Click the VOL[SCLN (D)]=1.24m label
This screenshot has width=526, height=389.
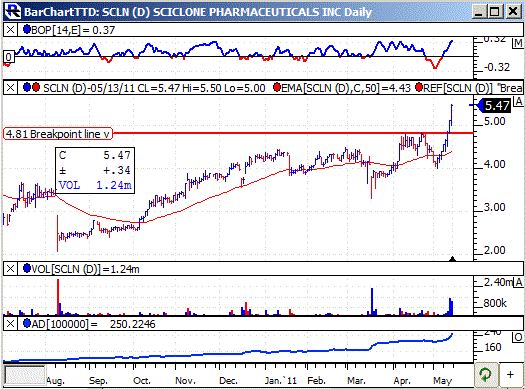coord(85,269)
